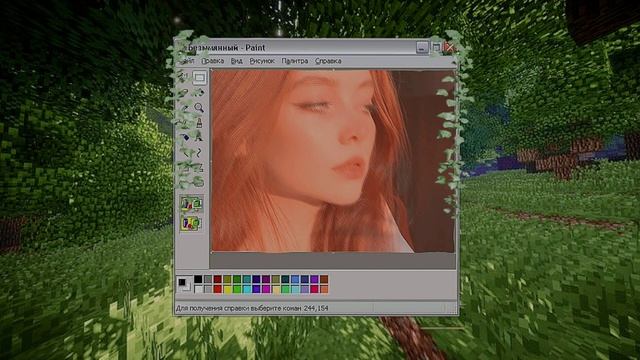640x360 pixels.
Task: Pick the dark purple palette color
Action: 266,279
